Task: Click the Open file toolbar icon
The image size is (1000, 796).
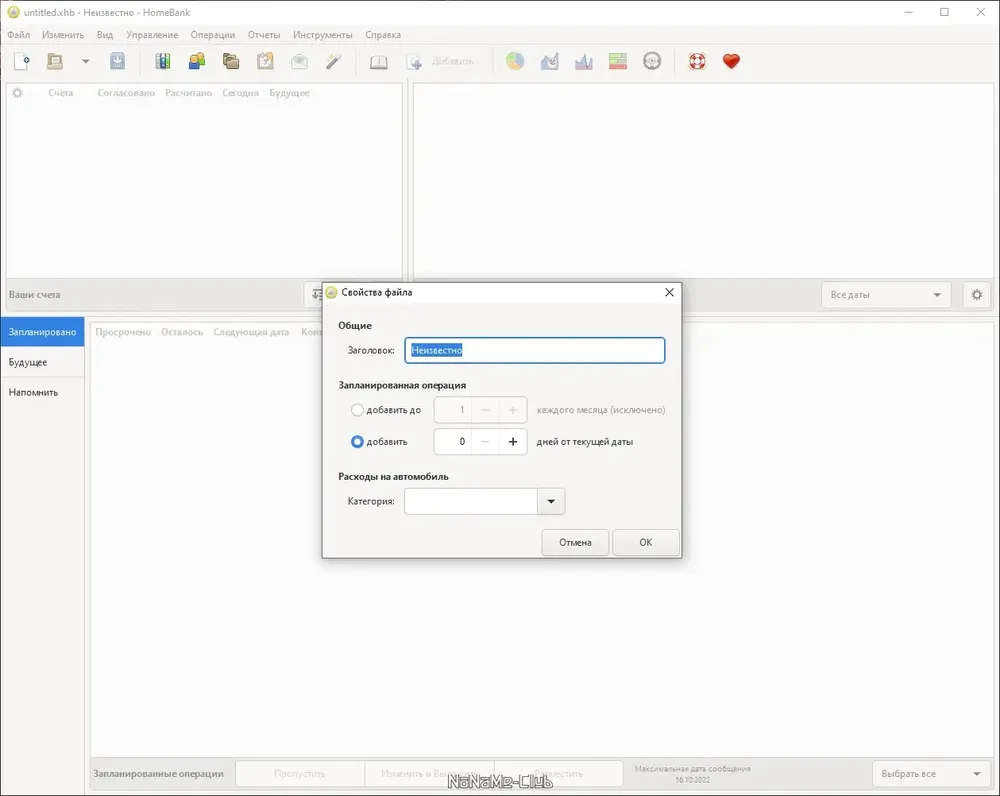Action: click(x=55, y=61)
